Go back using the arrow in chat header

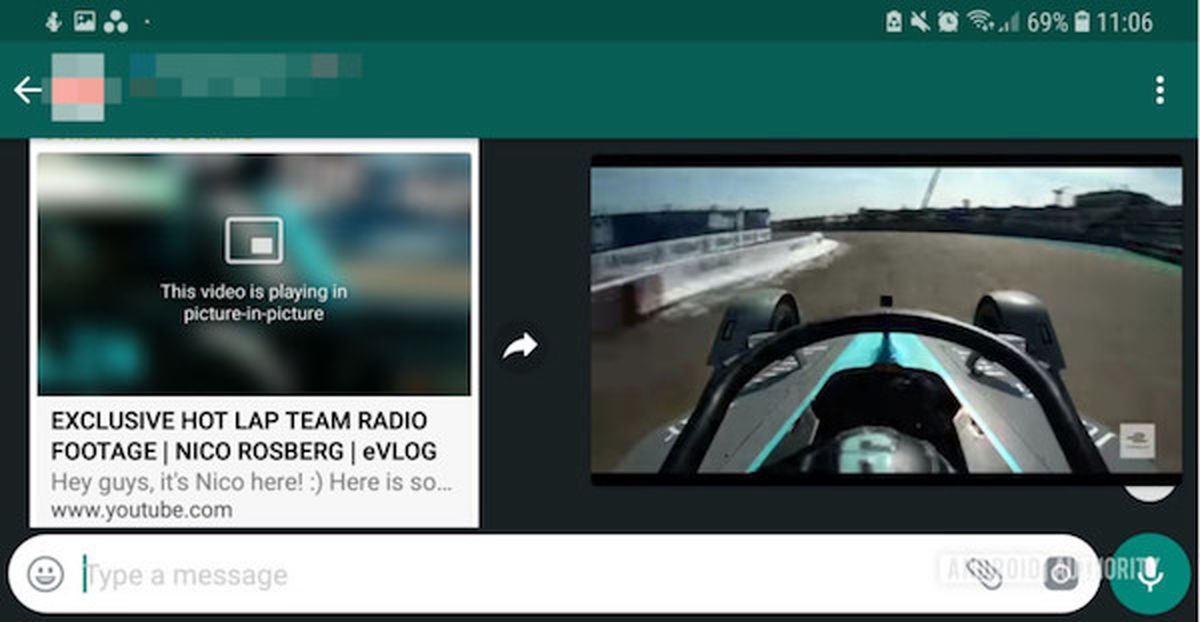[27, 91]
